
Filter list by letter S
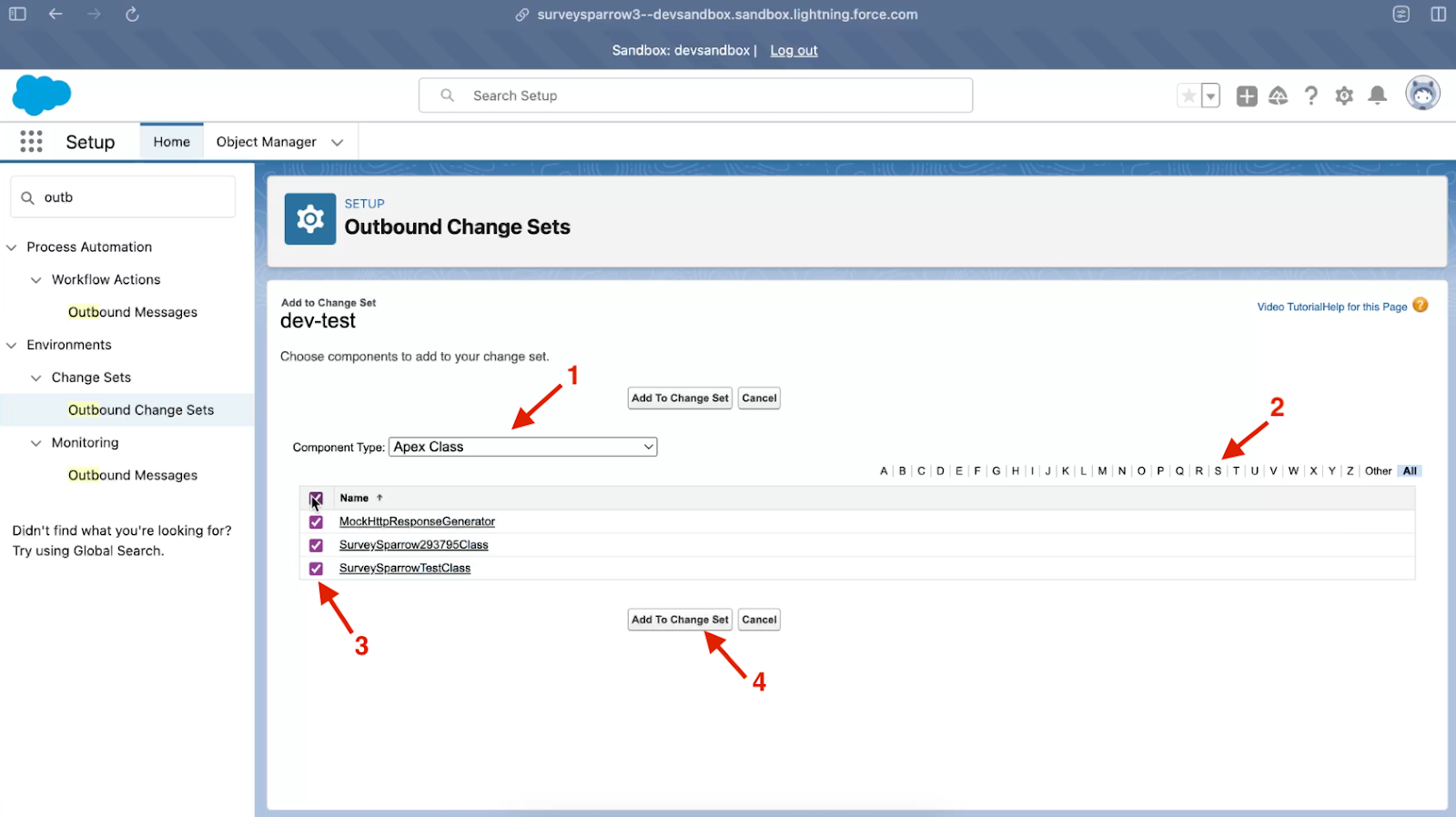(x=1218, y=471)
